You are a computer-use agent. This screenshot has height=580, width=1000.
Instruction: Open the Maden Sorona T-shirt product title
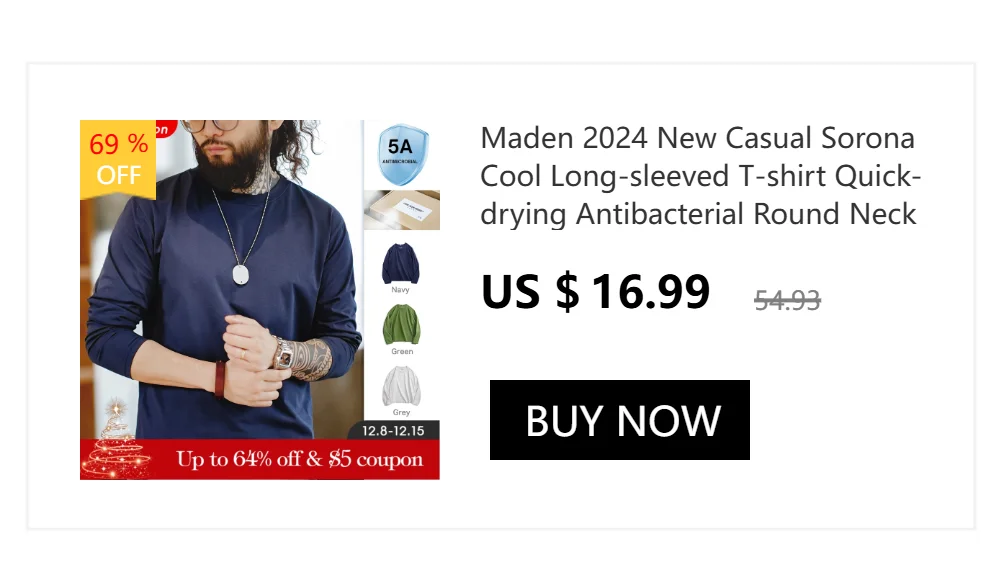[x=700, y=176]
